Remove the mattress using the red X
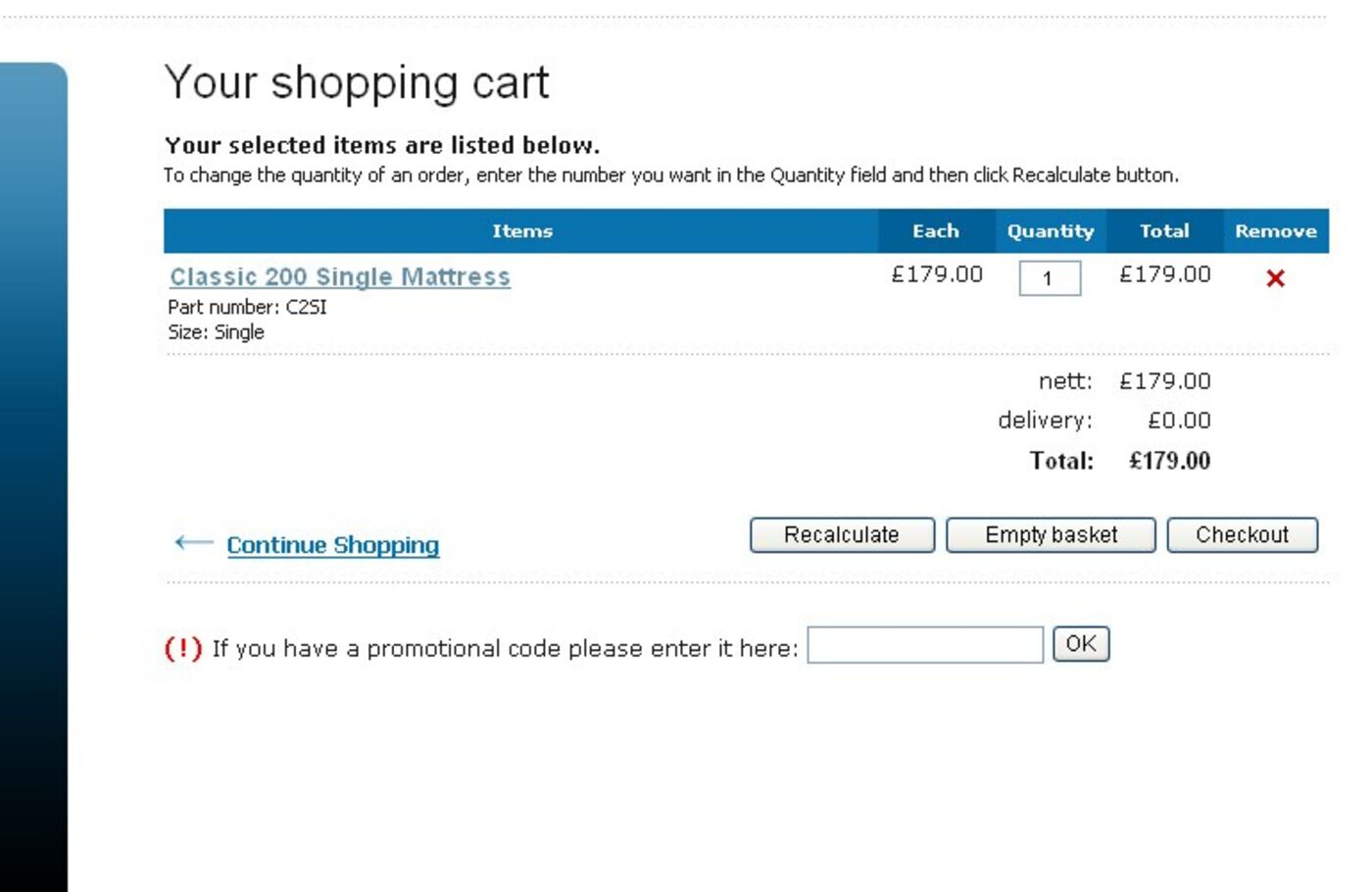This screenshot has height=892, width=1372. point(1275,278)
